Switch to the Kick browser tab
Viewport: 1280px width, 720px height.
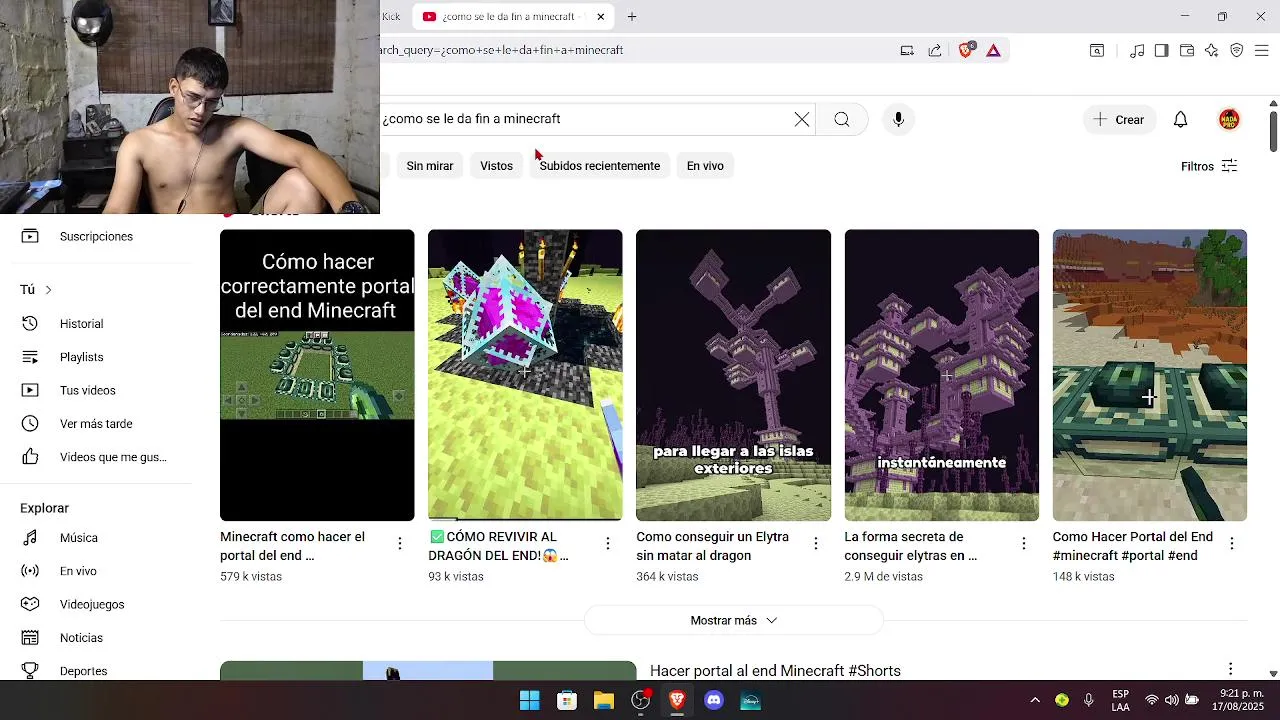coord(392,17)
